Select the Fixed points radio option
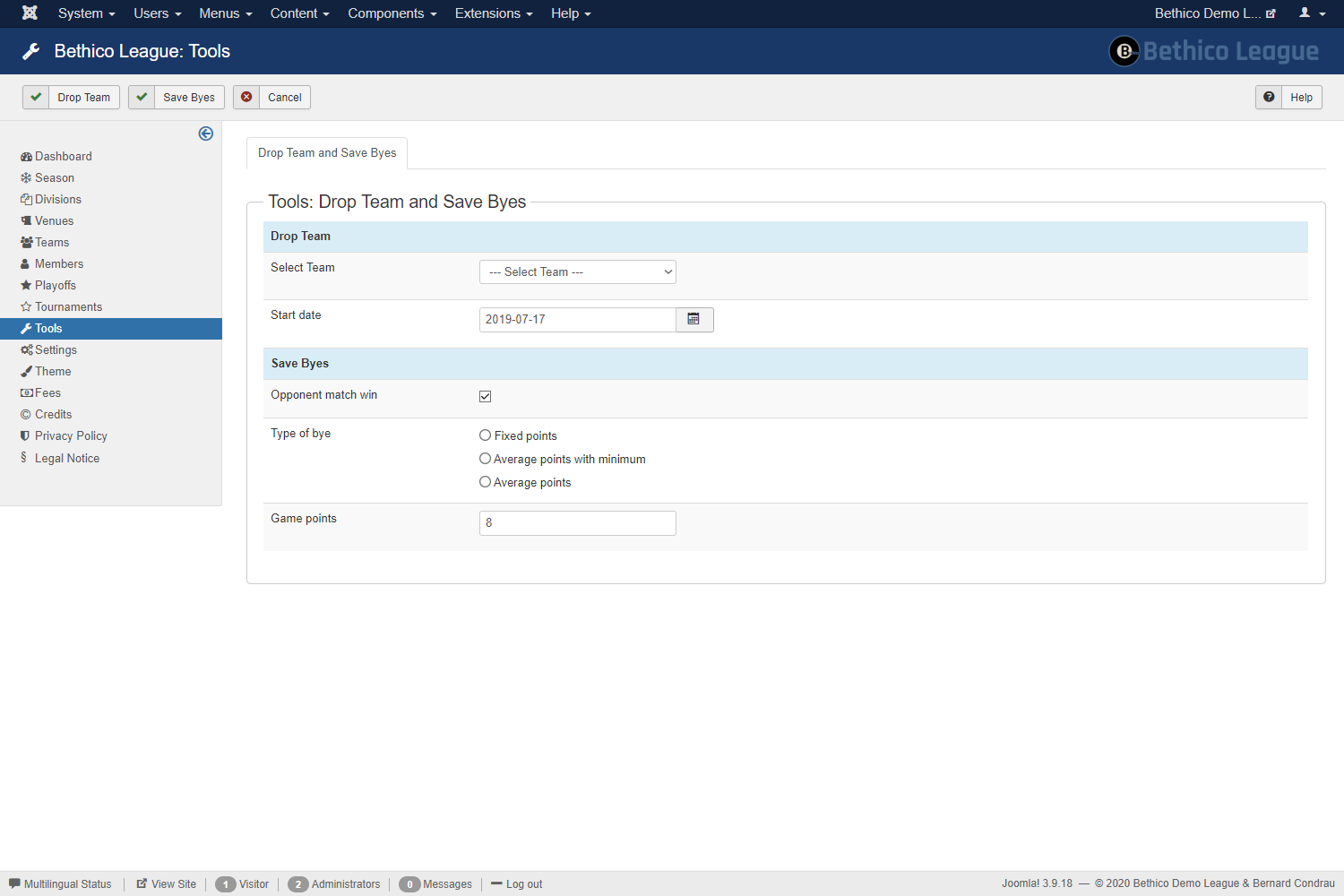 coord(486,435)
